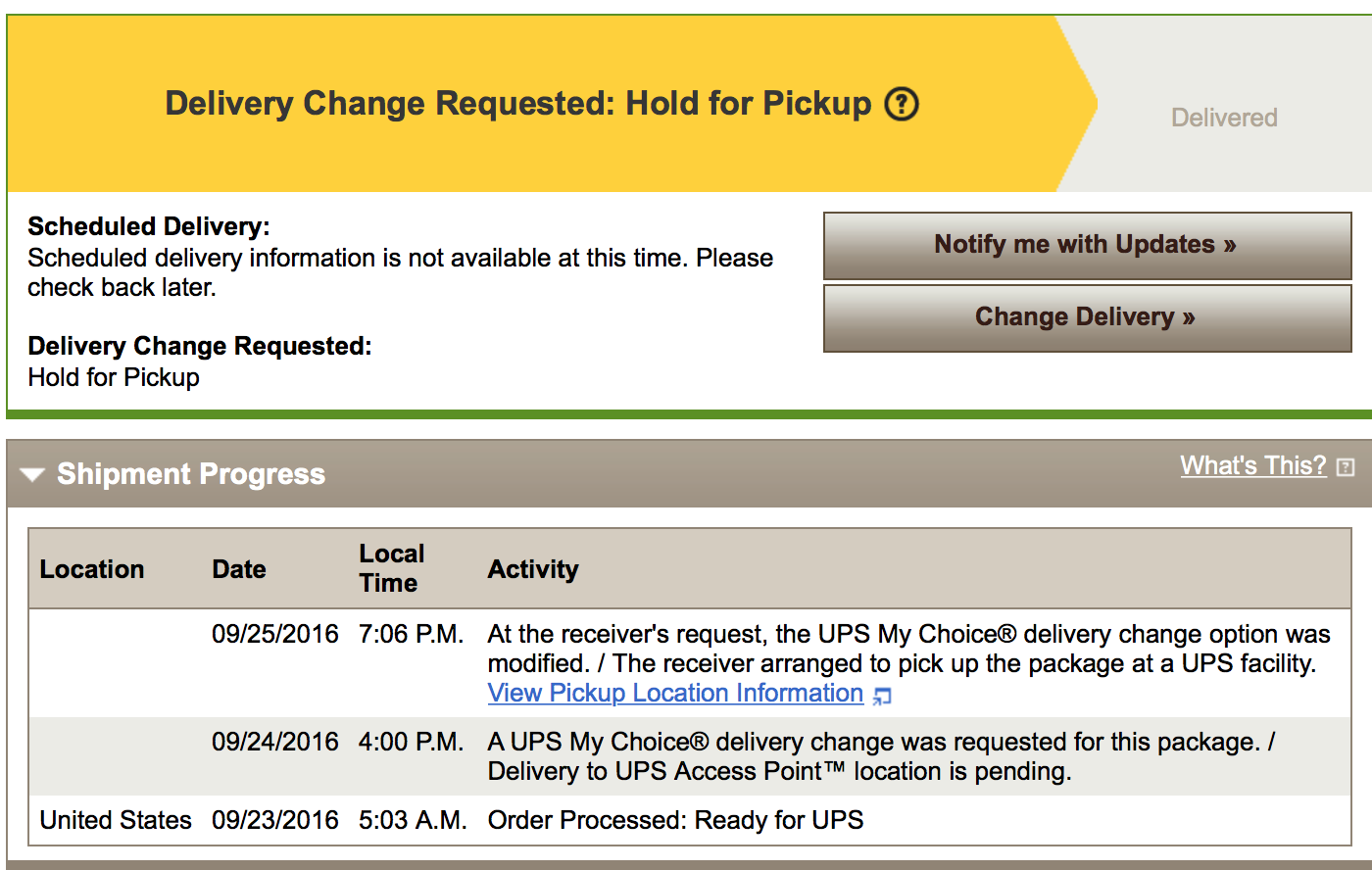The image size is (1372, 870).
Task: Open the What's This? link
Action: pos(1253,465)
